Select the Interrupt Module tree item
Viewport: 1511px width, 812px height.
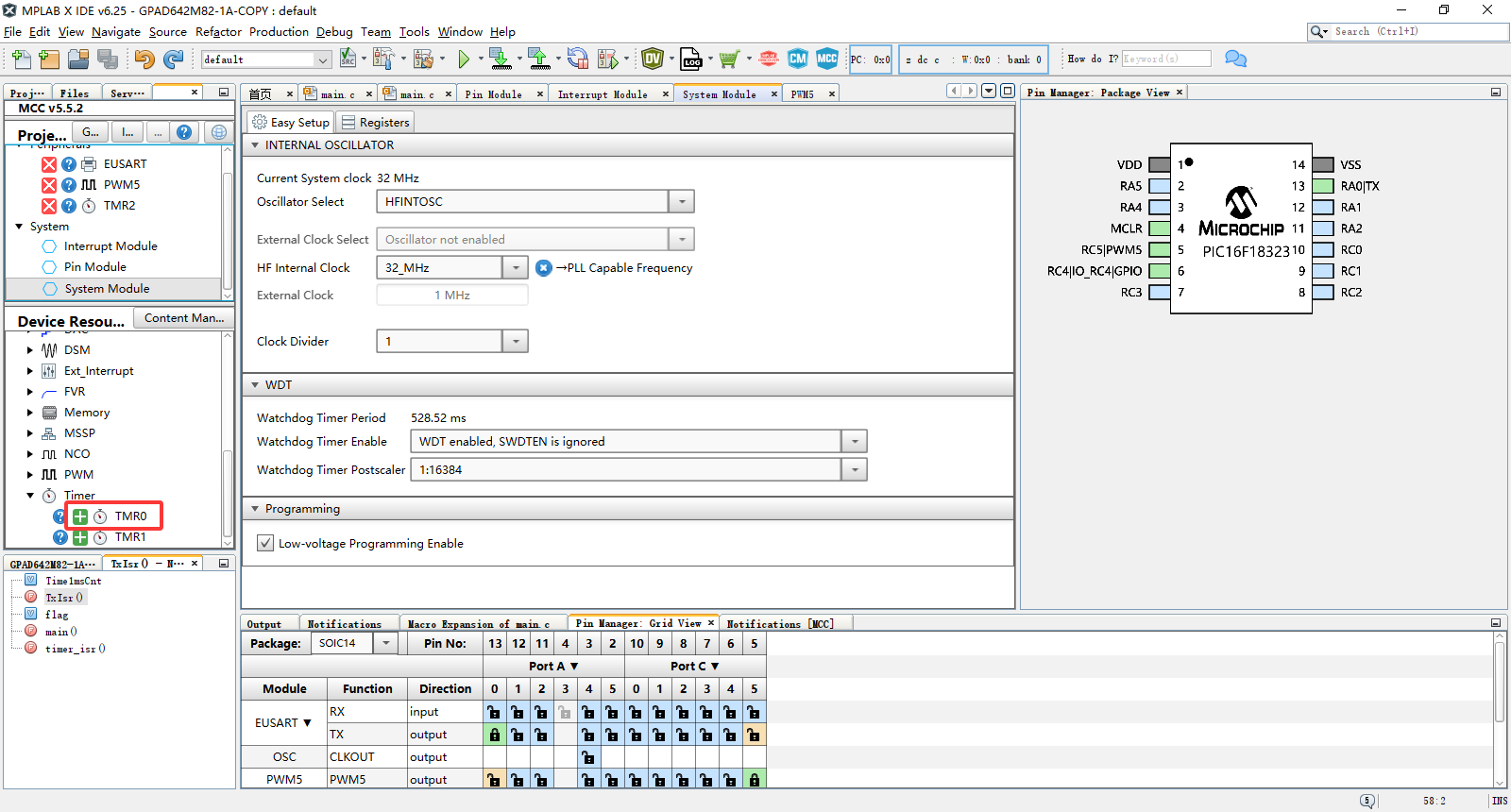click(110, 246)
